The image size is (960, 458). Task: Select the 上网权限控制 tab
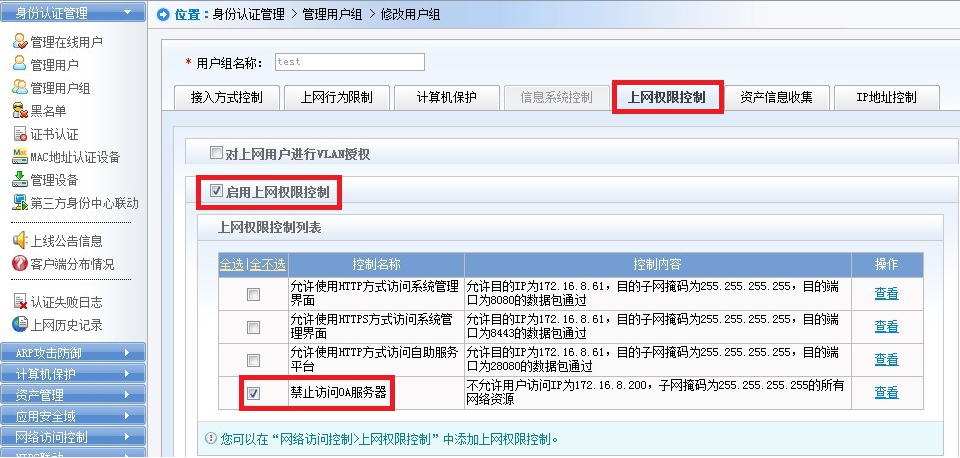(667, 97)
